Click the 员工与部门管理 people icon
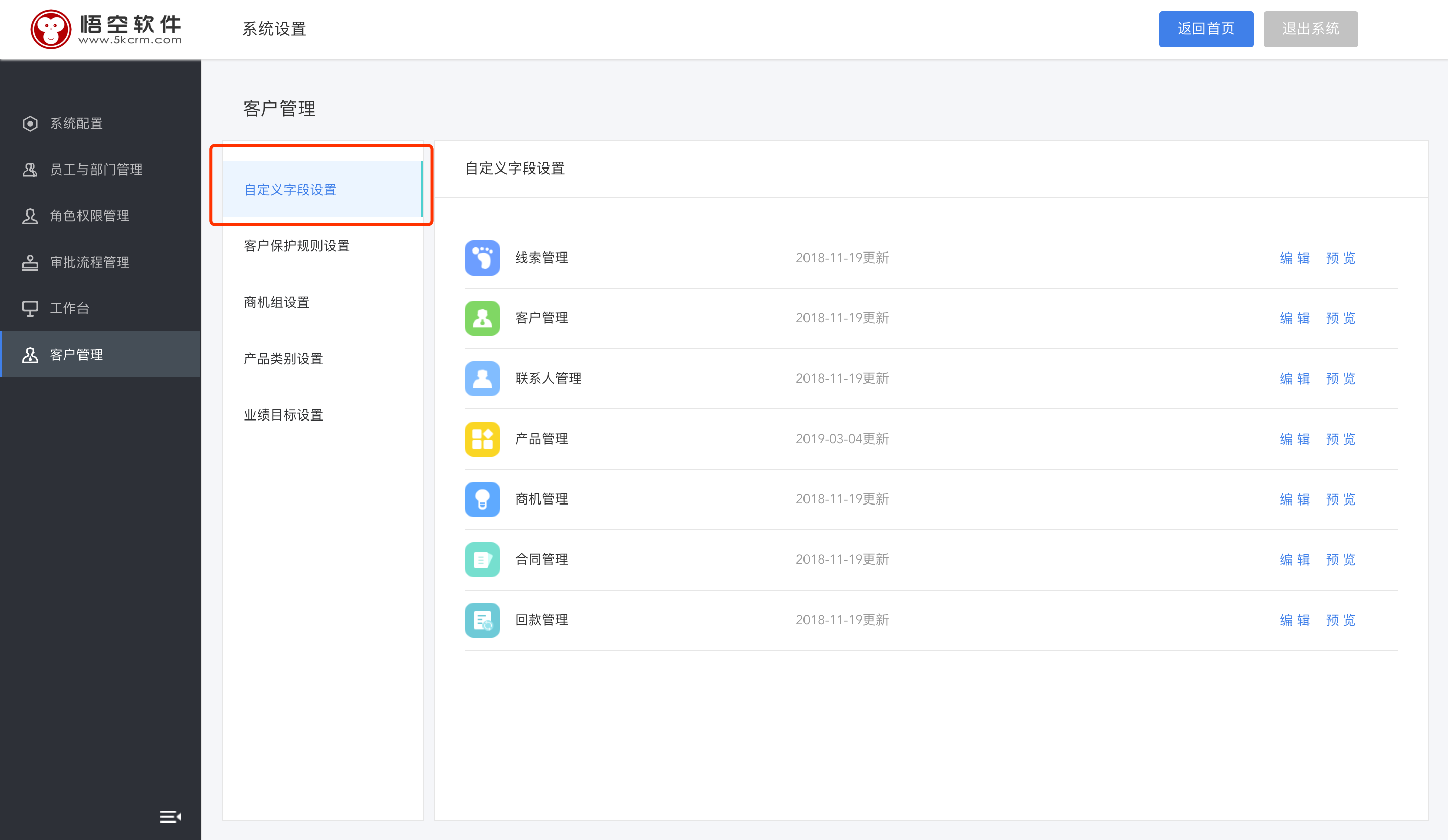The height and width of the screenshot is (840, 1448). pyautogui.click(x=30, y=170)
